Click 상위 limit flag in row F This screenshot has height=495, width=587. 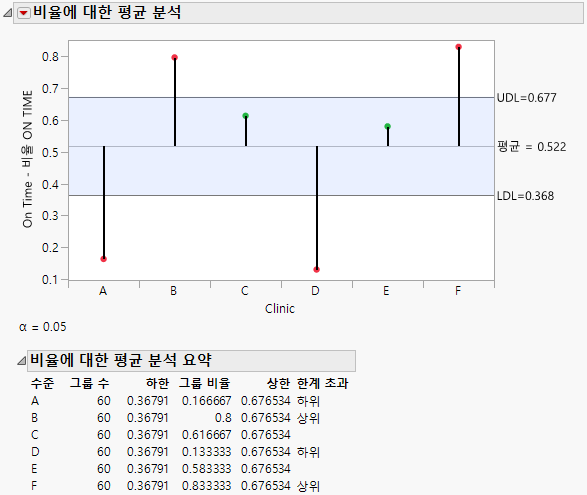(308, 486)
